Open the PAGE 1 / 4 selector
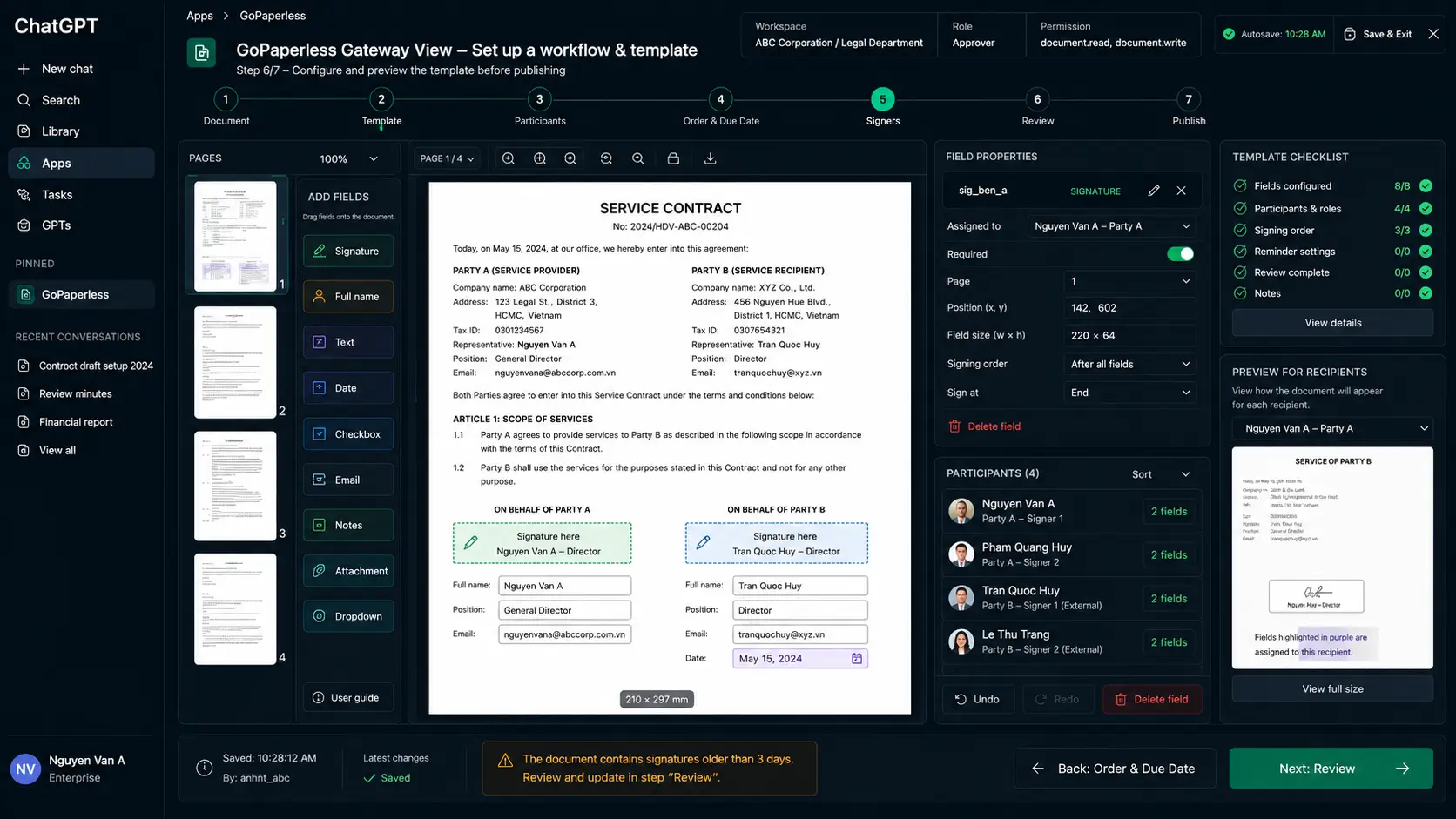 (447, 158)
